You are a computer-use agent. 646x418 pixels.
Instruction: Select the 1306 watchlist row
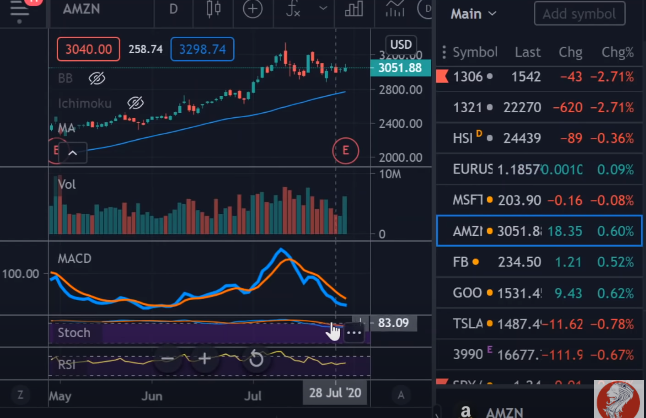click(539, 77)
